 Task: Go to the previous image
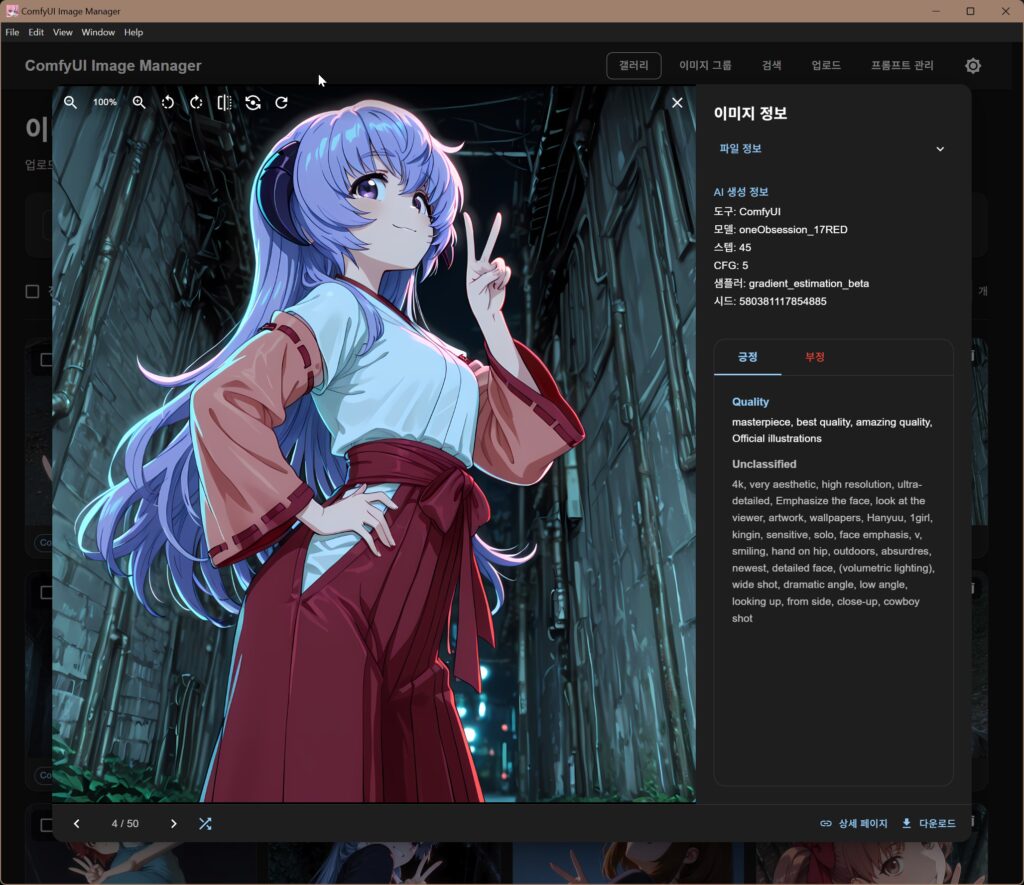click(77, 823)
